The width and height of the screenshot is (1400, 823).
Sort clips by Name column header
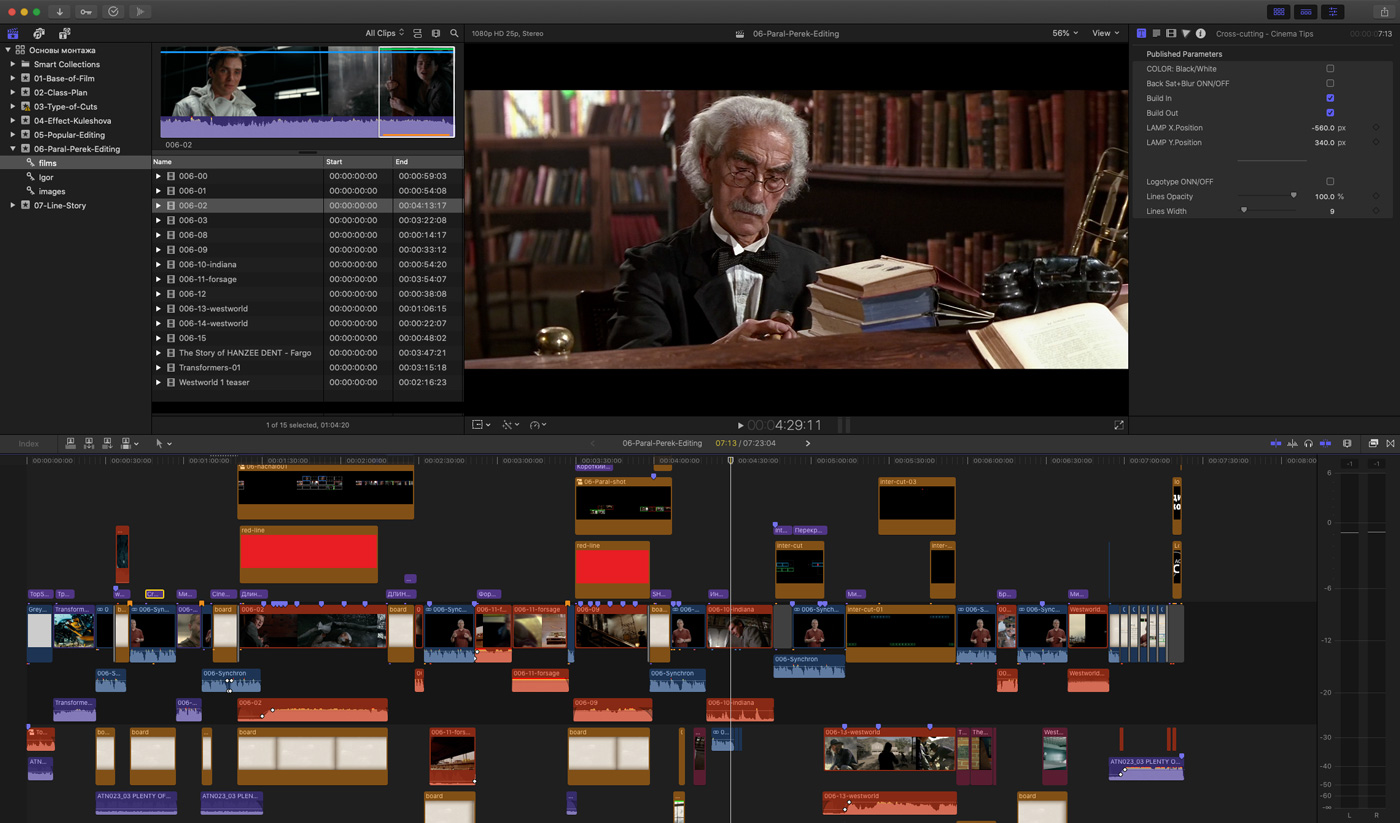point(237,161)
